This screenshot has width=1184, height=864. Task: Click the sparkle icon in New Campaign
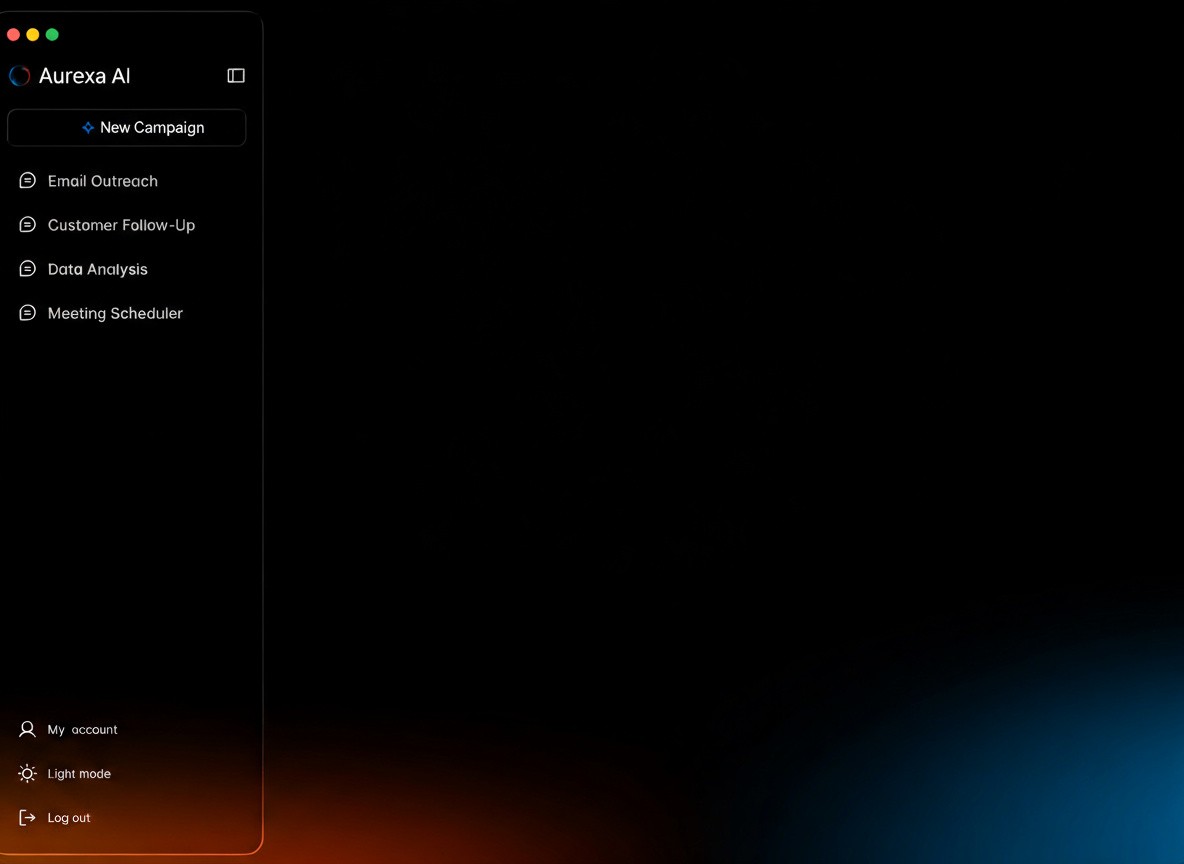[x=88, y=128]
